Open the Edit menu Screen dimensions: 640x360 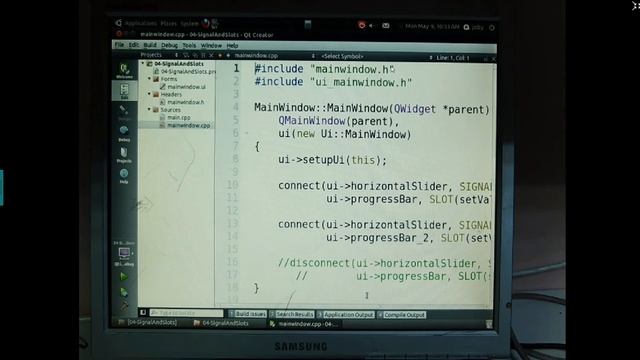point(134,44)
